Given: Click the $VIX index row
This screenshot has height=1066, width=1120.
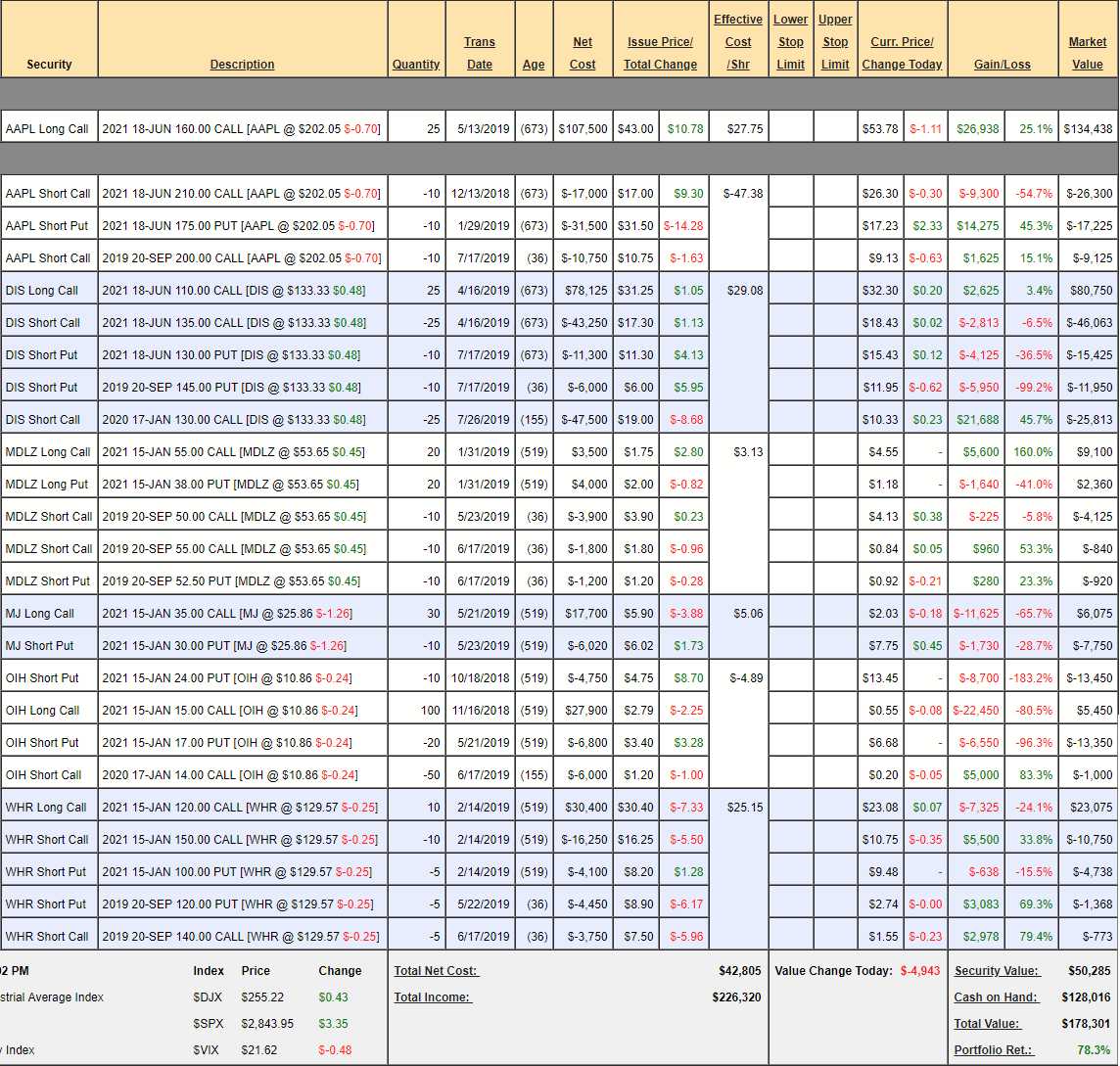Looking at the screenshot, I should (207, 1050).
